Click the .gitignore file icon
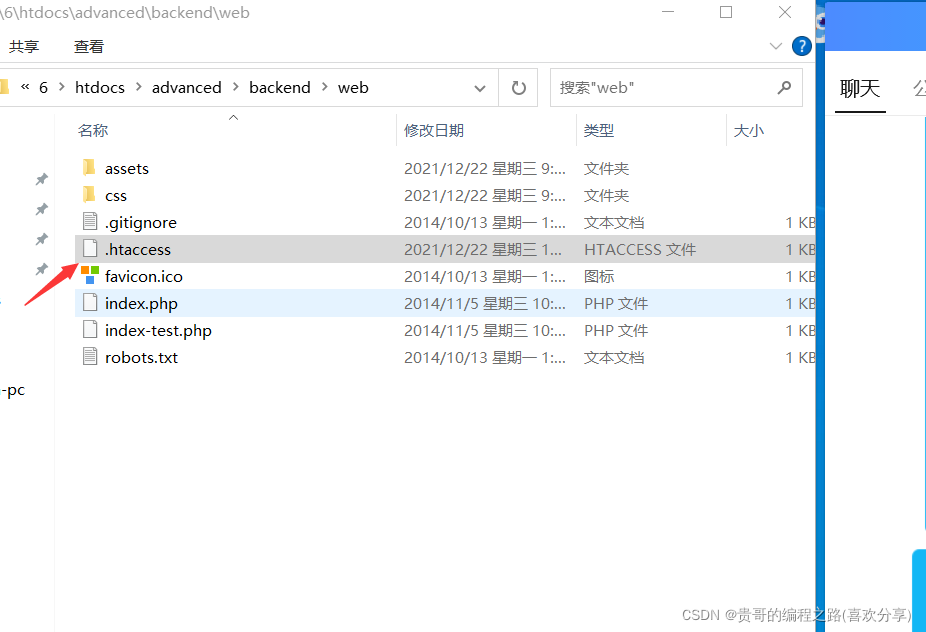The height and width of the screenshot is (632, 926). tap(90, 221)
